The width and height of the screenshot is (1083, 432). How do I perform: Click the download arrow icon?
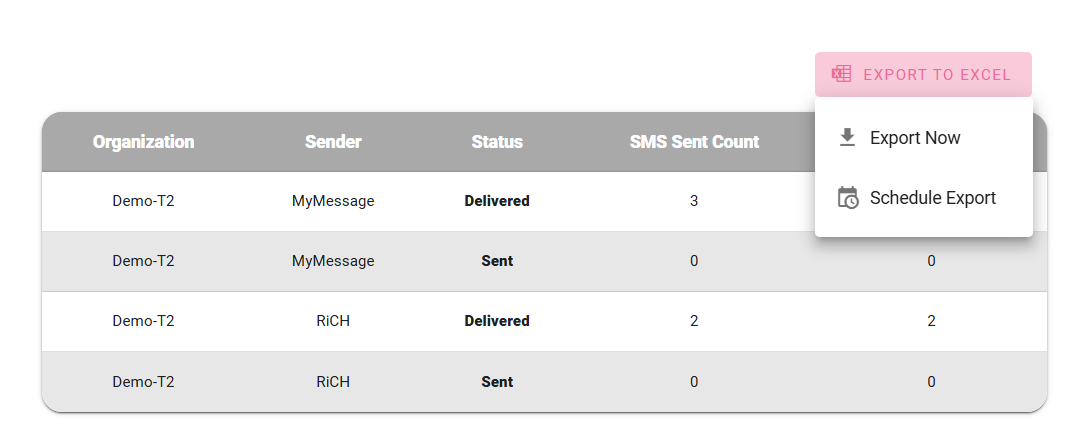coord(847,138)
